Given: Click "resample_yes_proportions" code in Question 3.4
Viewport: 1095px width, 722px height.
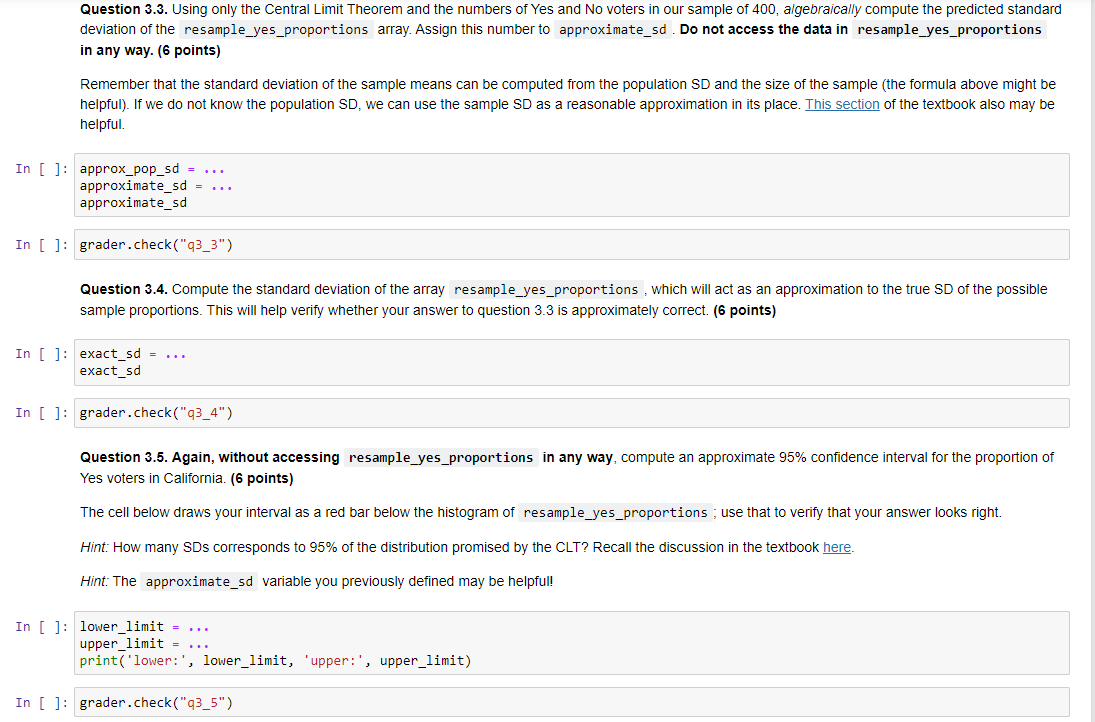Looking at the screenshot, I should pyautogui.click(x=546, y=290).
